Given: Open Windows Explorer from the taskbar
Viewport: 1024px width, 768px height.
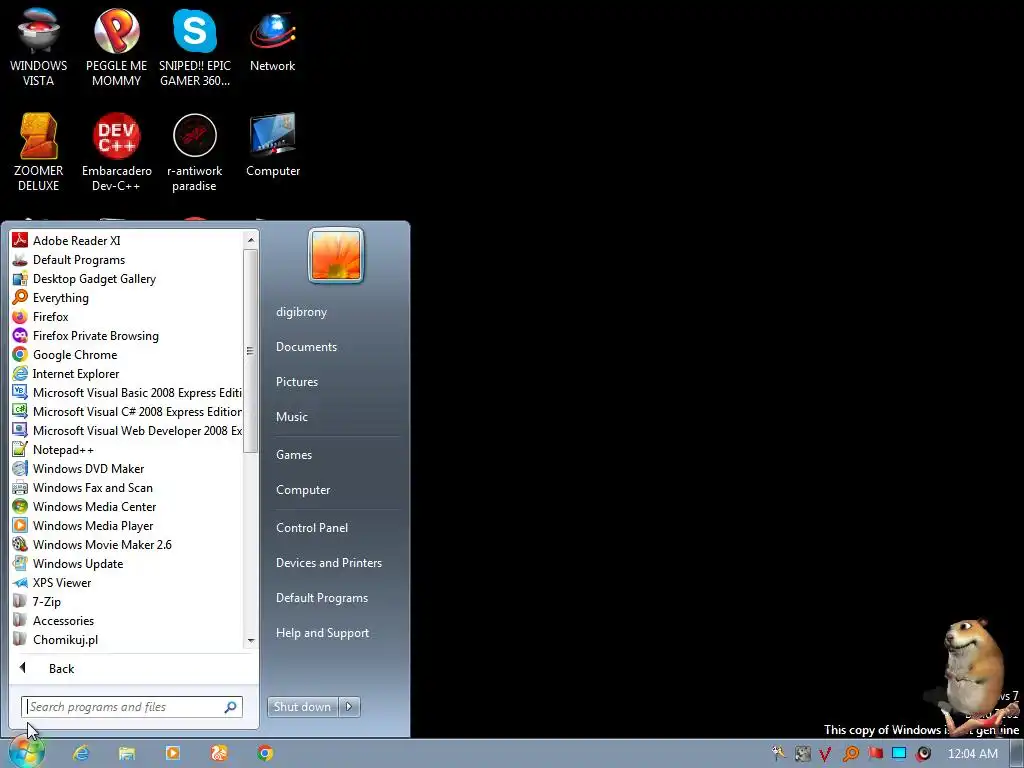Looking at the screenshot, I should pyautogui.click(x=127, y=753).
